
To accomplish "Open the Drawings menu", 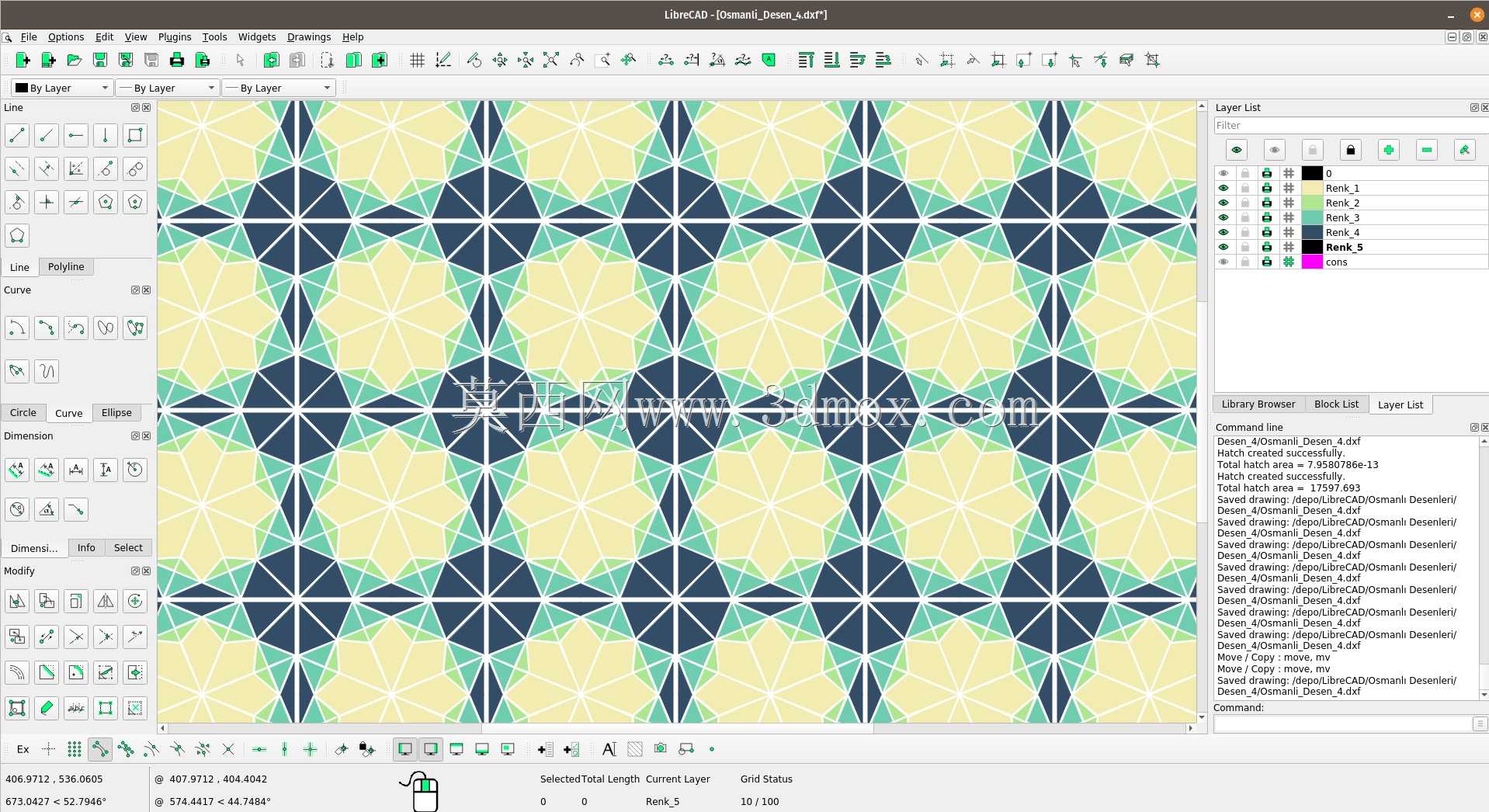I will pos(309,36).
